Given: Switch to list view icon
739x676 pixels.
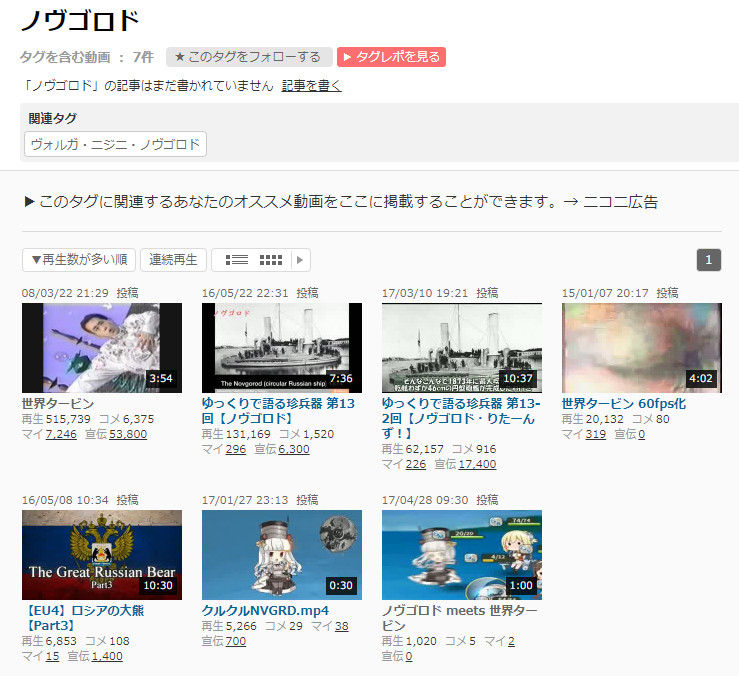Looking at the screenshot, I should (236, 260).
